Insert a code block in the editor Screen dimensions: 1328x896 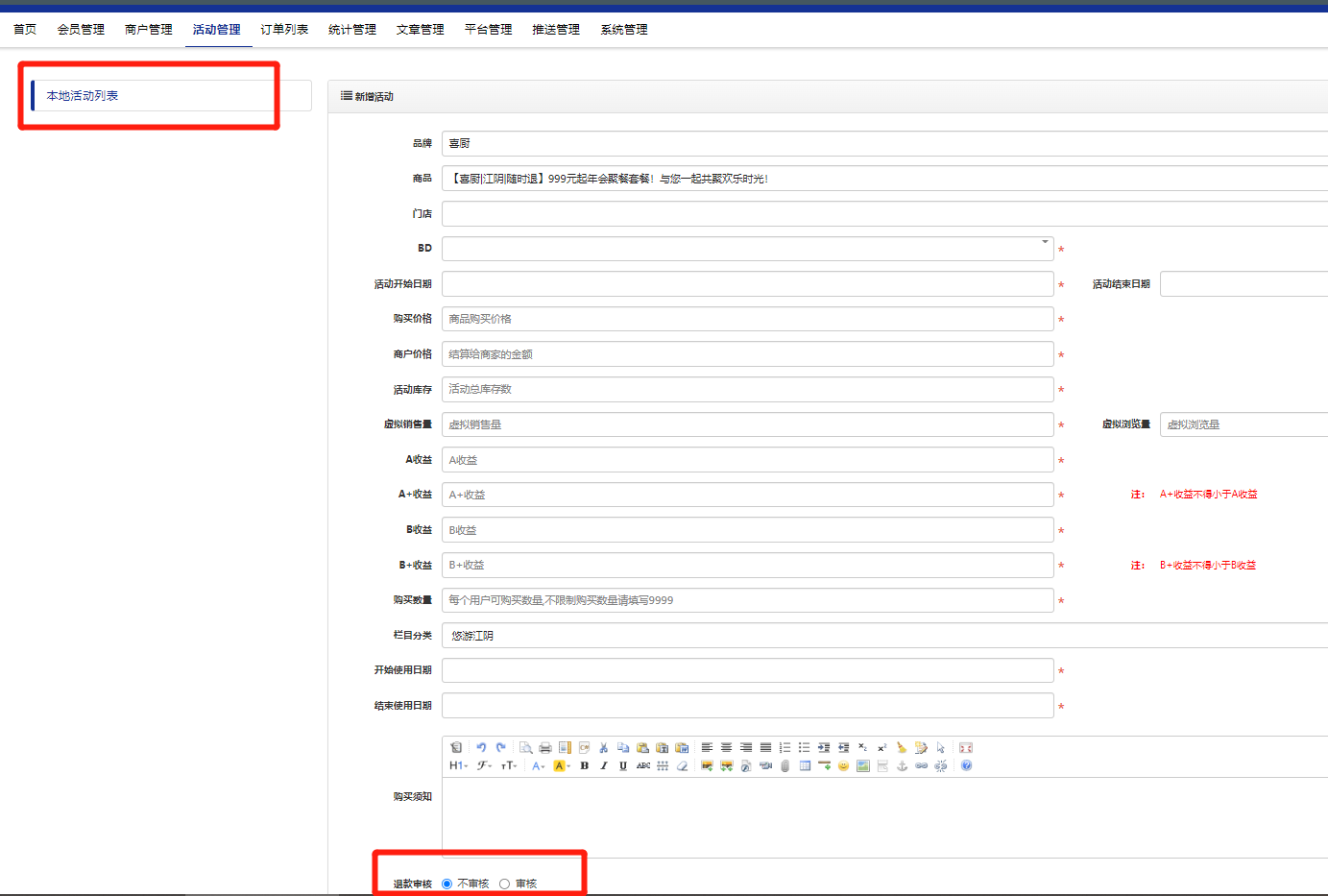coord(584,747)
